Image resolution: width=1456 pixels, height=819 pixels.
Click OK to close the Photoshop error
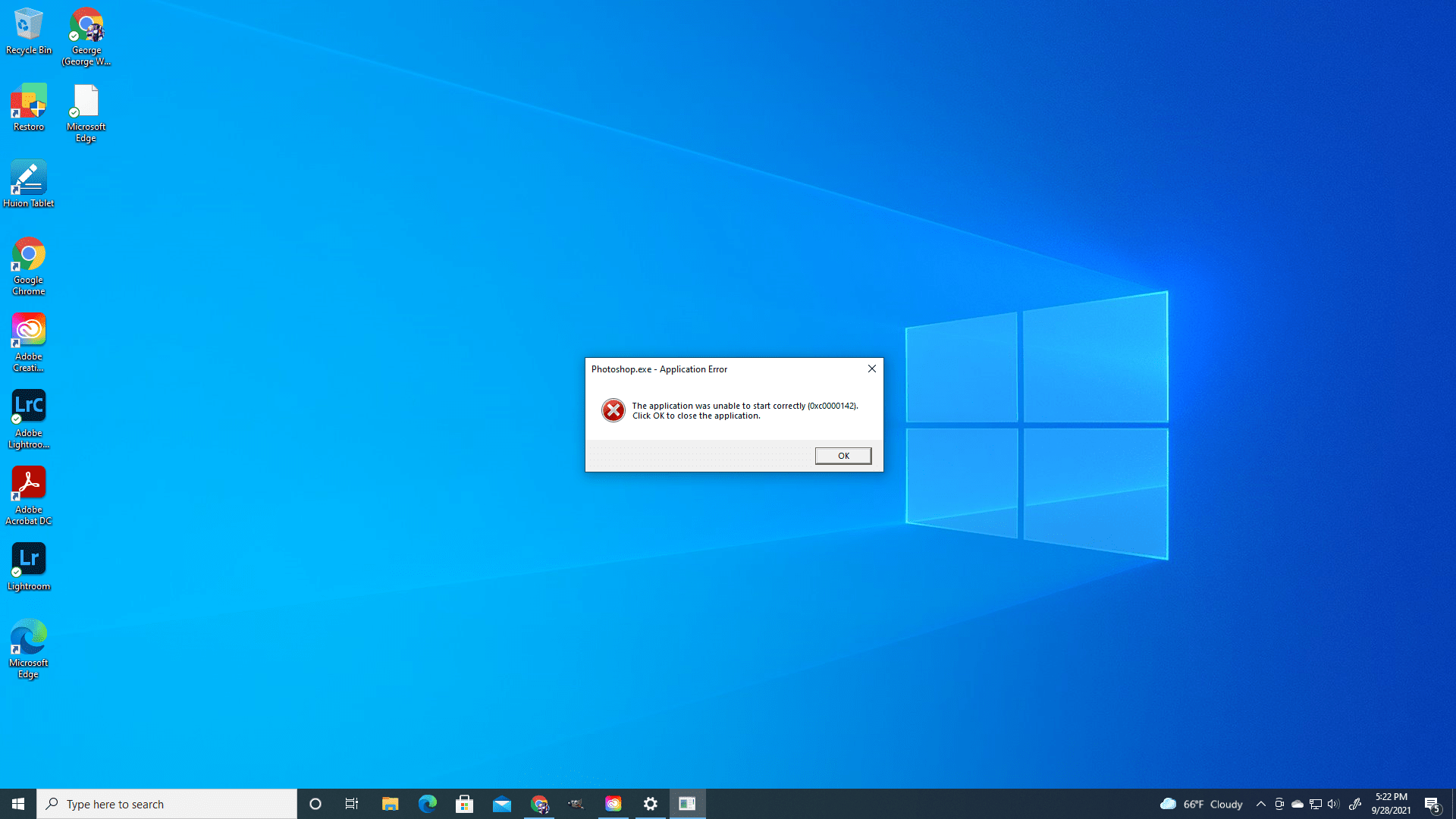click(843, 455)
